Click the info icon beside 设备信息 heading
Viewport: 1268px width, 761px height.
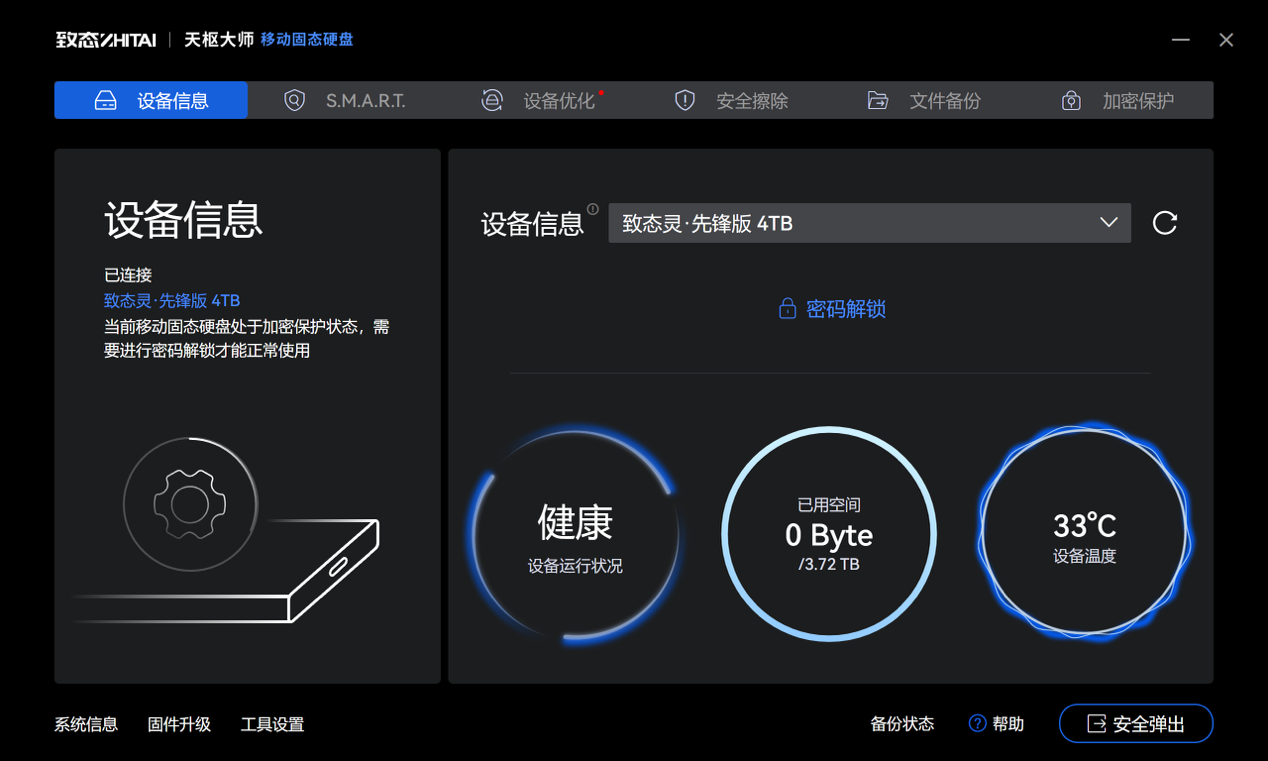(x=593, y=209)
